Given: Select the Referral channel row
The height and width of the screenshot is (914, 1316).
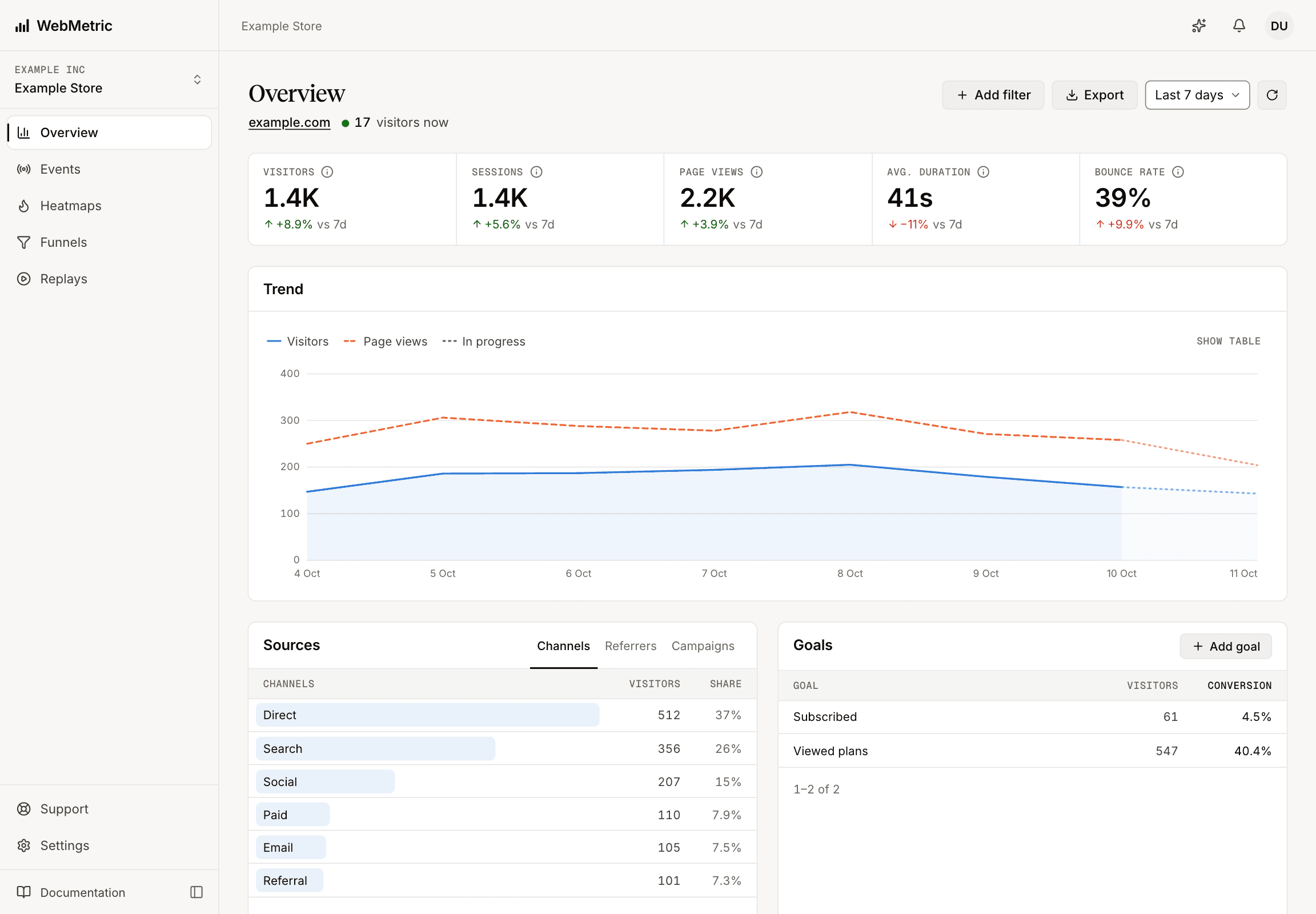Looking at the screenshot, I should [x=502, y=880].
